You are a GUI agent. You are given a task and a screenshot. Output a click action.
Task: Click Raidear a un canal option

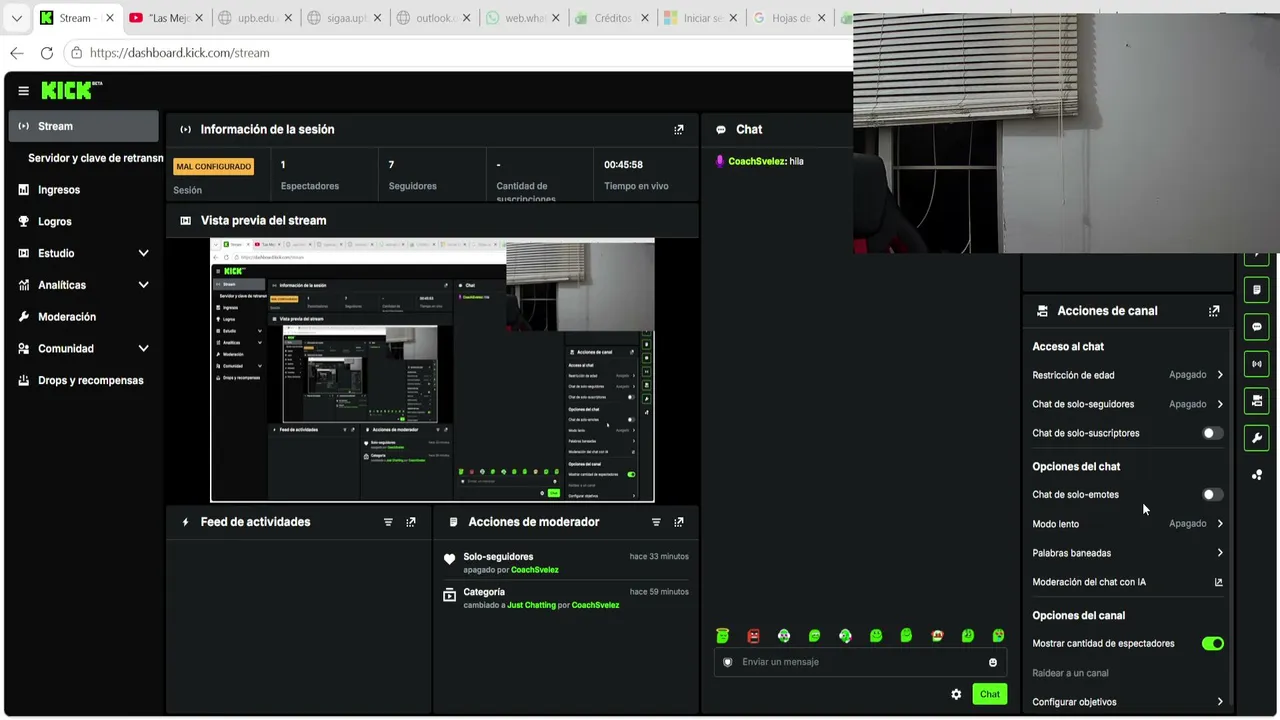click(x=1070, y=673)
